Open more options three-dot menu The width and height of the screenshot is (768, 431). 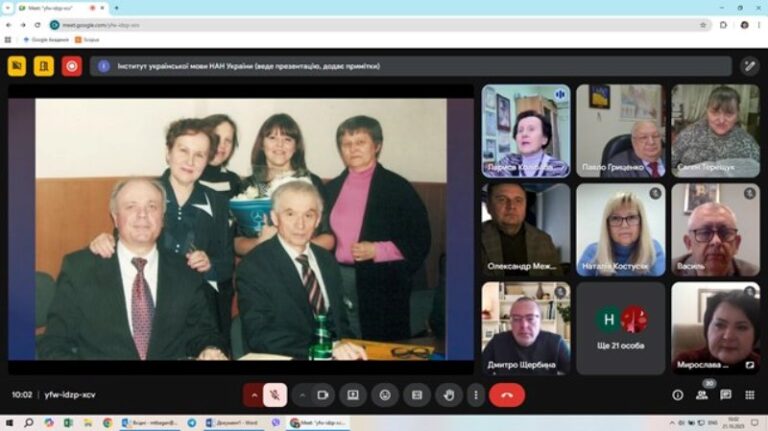pos(475,395)
